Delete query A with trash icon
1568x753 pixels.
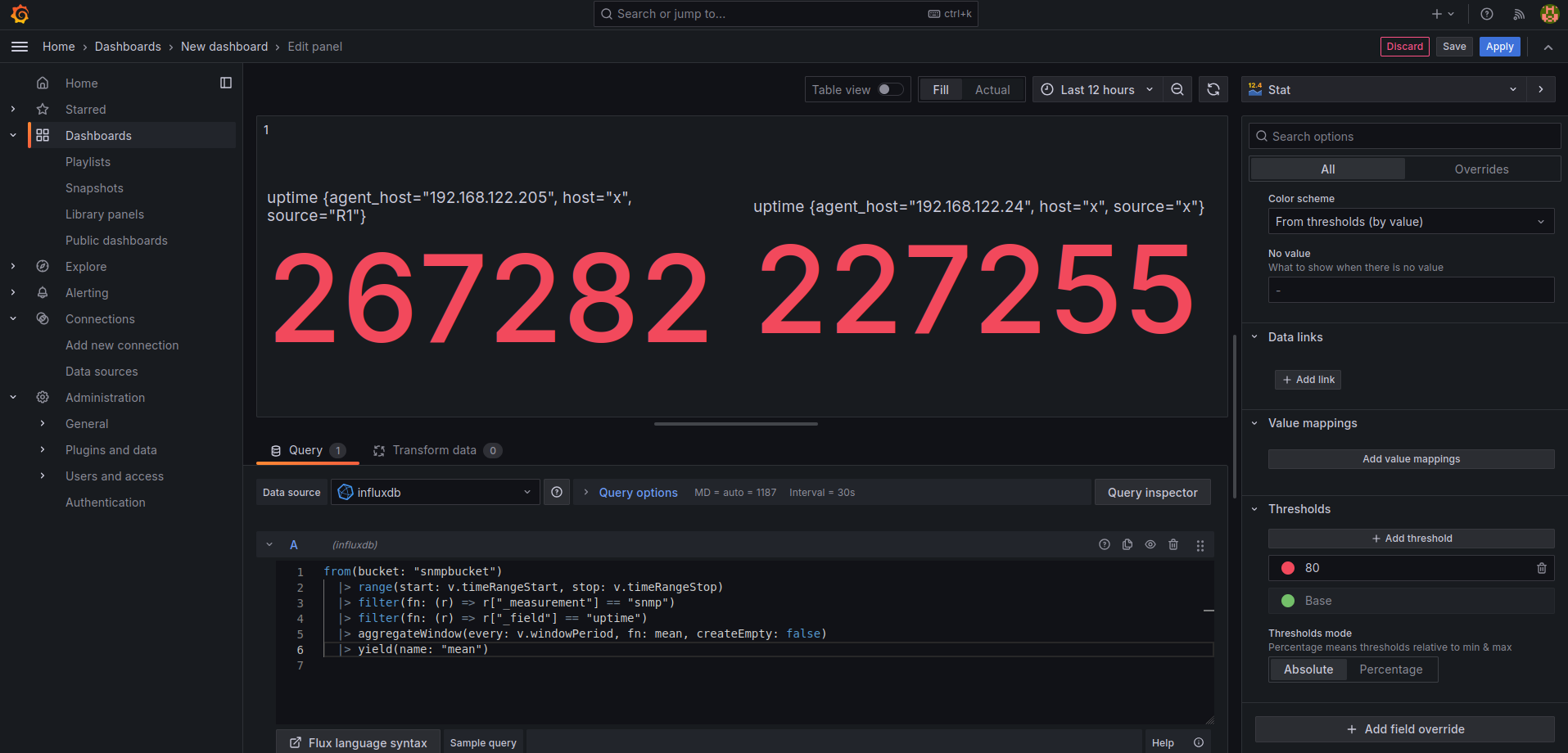click(x=1173, y=544)
